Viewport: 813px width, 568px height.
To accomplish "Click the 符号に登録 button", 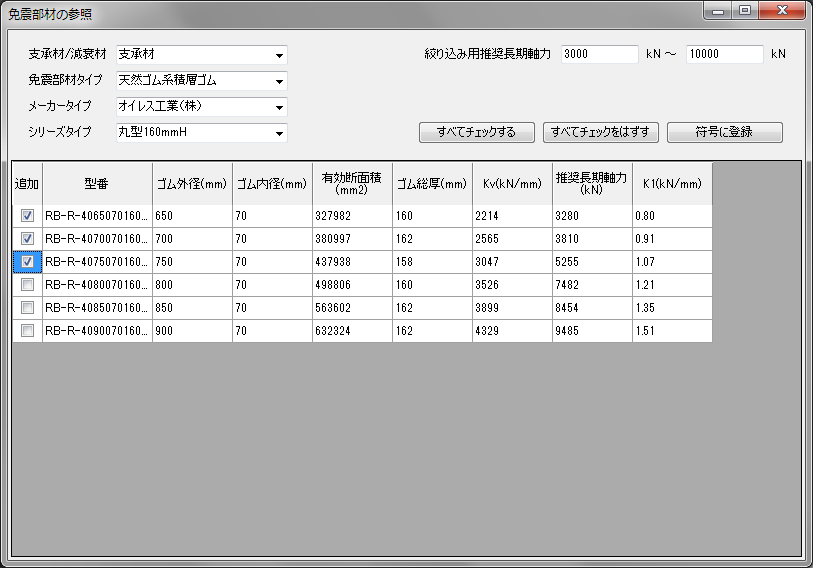I will (724, 132).
